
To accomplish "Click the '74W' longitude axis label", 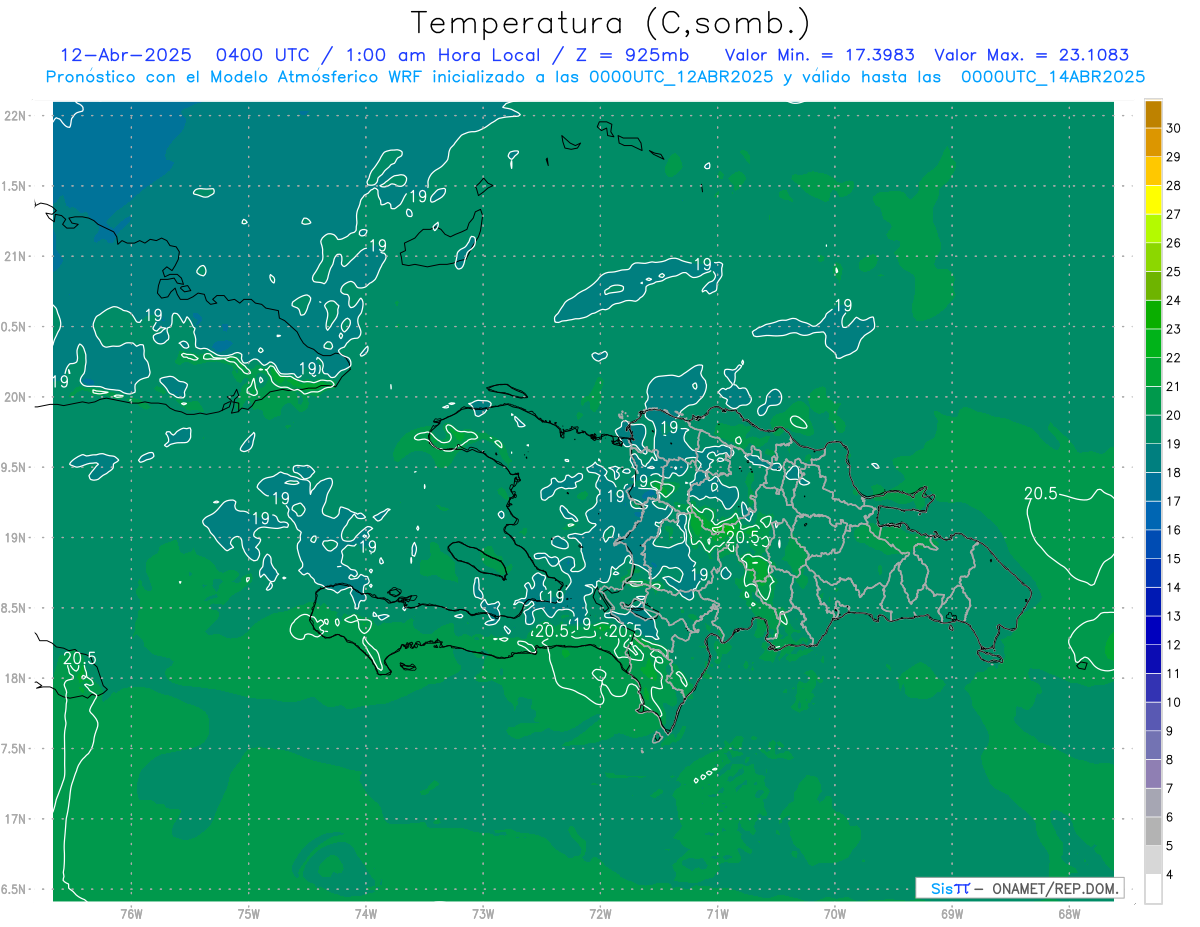I will (366, 914).
